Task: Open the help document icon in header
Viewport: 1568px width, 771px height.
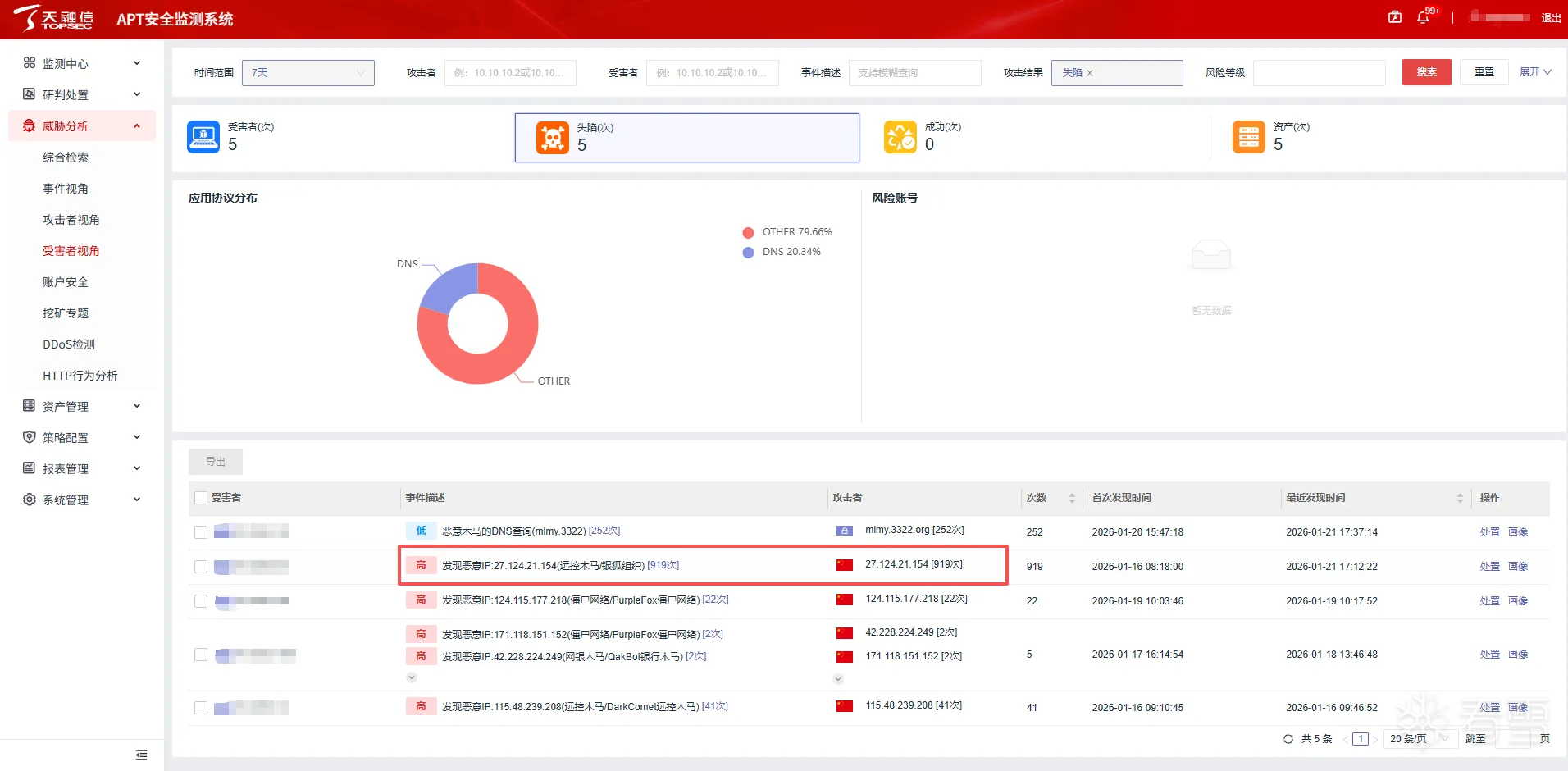Action: tap(1395, 17)
